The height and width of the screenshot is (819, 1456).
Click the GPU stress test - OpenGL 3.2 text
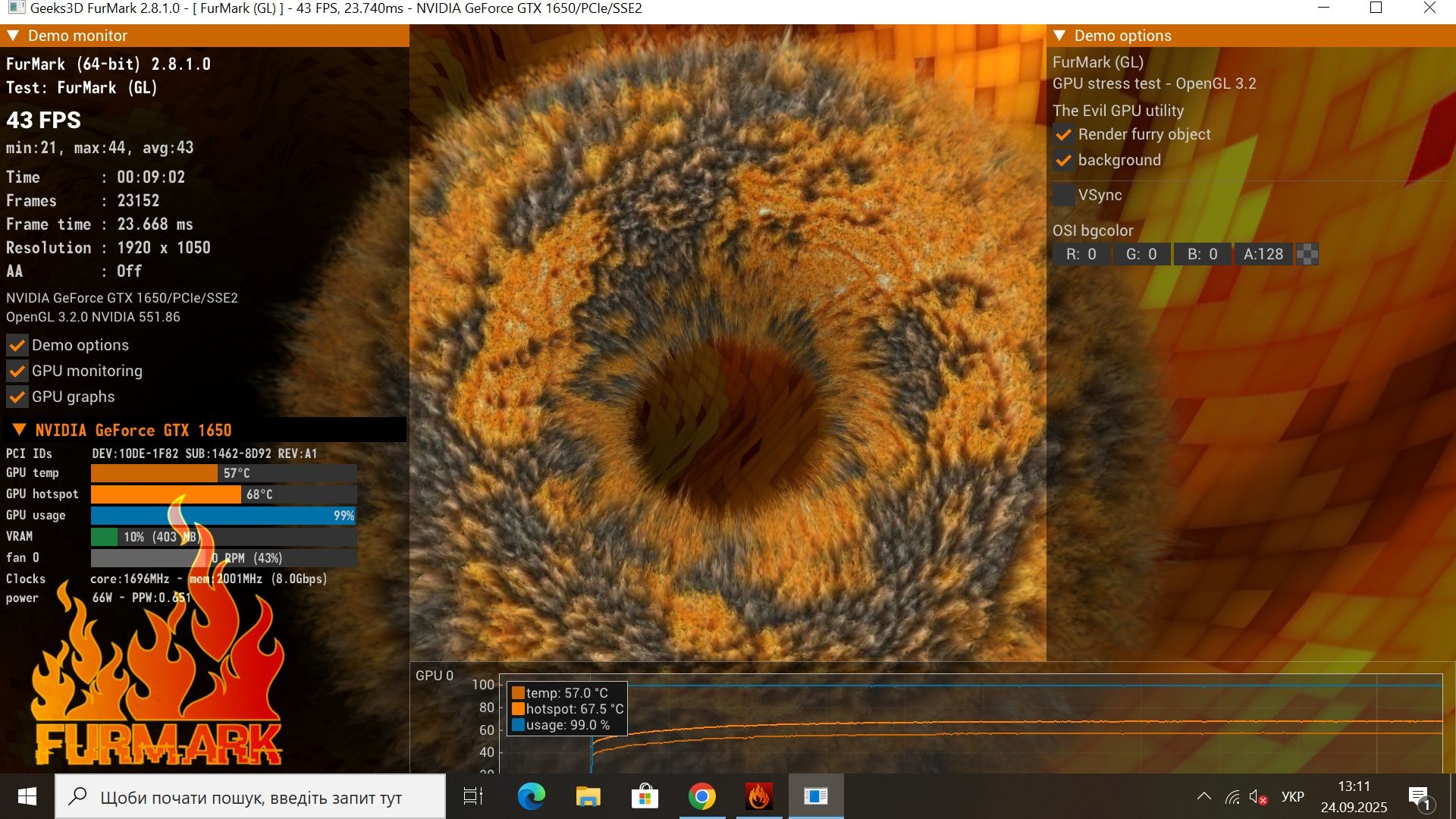coord(1154,83)
